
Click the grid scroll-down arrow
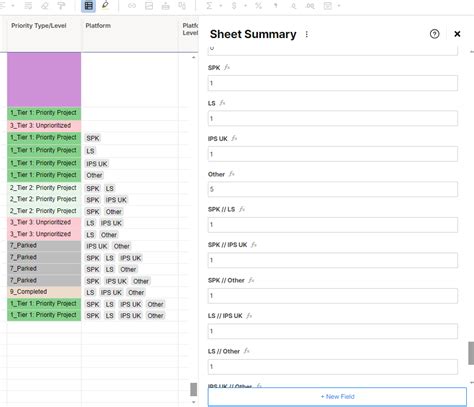pyautogui.click(x=193, y=402)
